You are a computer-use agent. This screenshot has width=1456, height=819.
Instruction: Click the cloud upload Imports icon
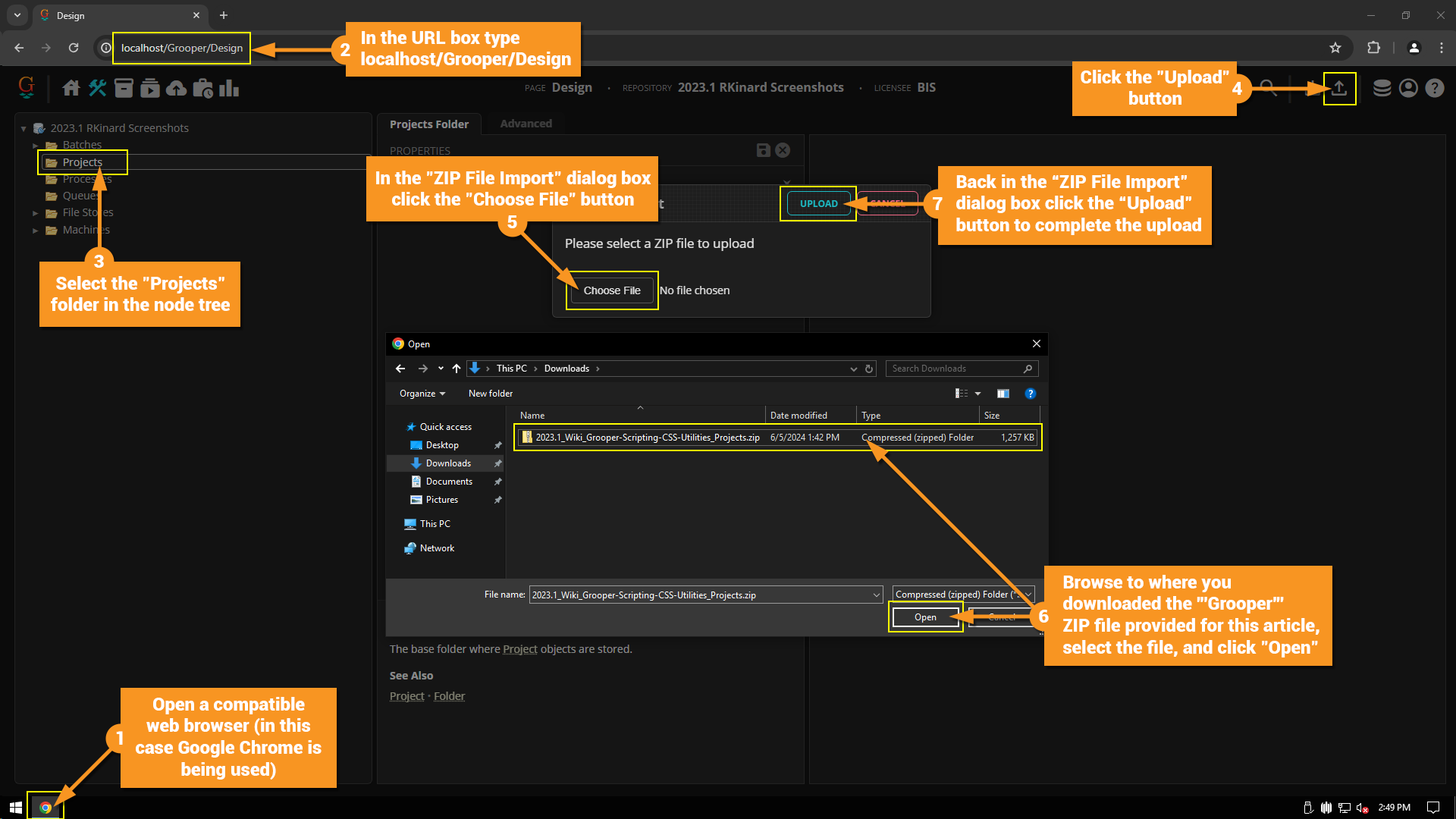pyautogui.click(x=176, y=89)
